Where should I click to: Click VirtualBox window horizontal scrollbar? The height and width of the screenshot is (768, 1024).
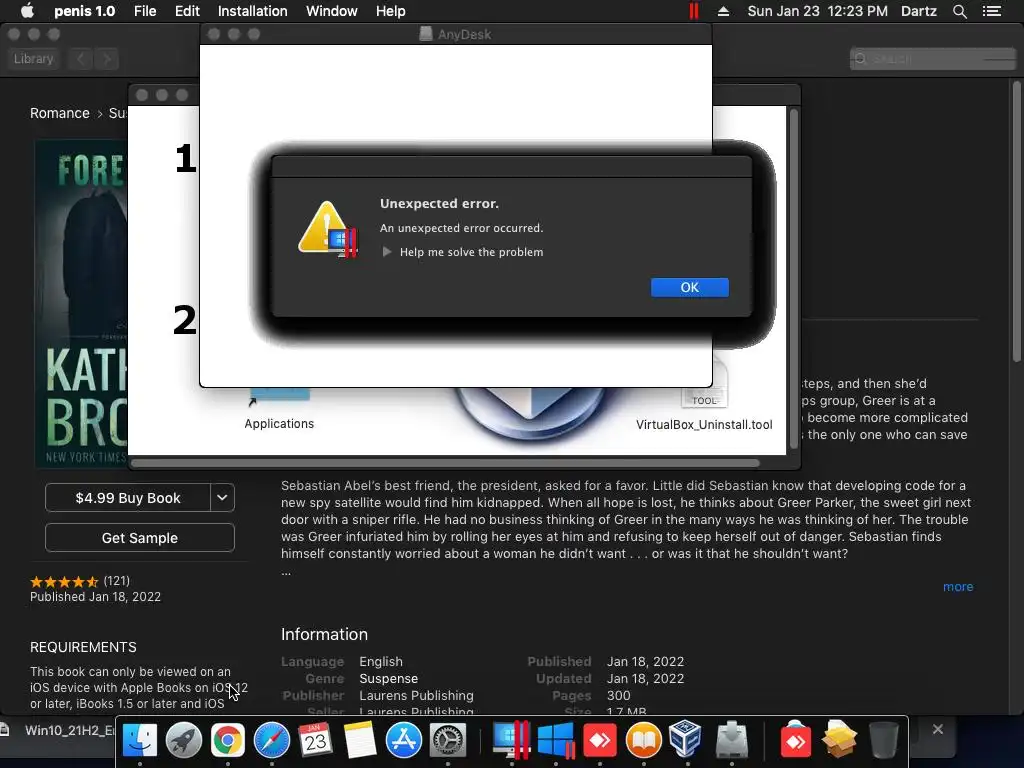pyautogui.click(x=446, y=463)
